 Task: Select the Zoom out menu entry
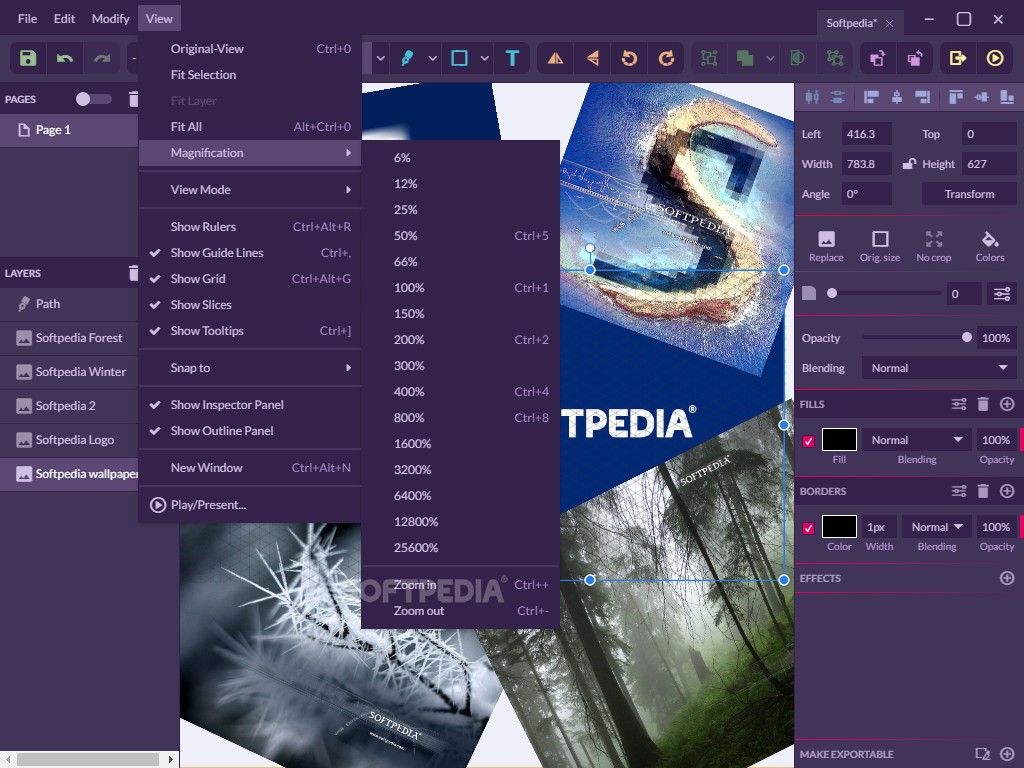pyautogui.click(x=461, y=611)
